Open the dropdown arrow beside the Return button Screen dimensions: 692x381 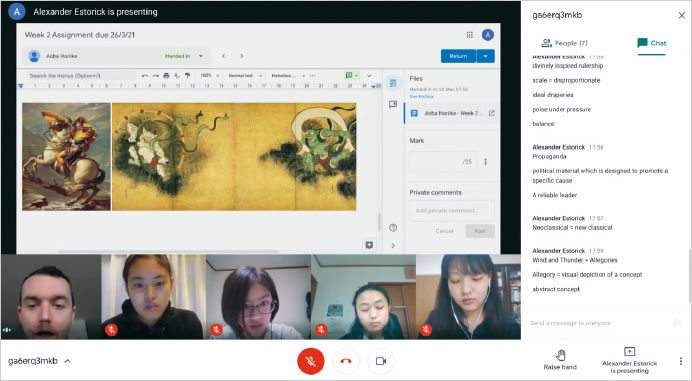click(x=485, y=56)
